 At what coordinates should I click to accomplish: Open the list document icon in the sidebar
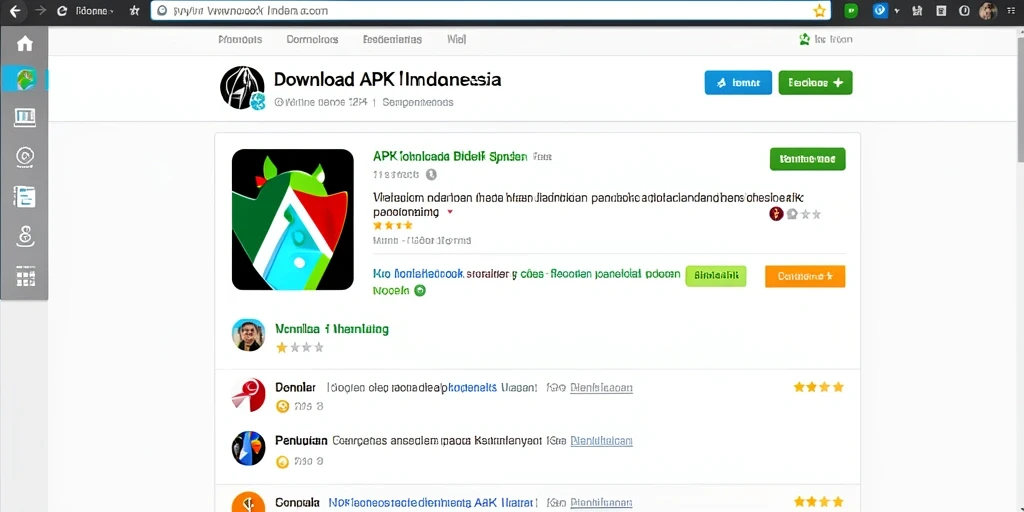(25, 197)
